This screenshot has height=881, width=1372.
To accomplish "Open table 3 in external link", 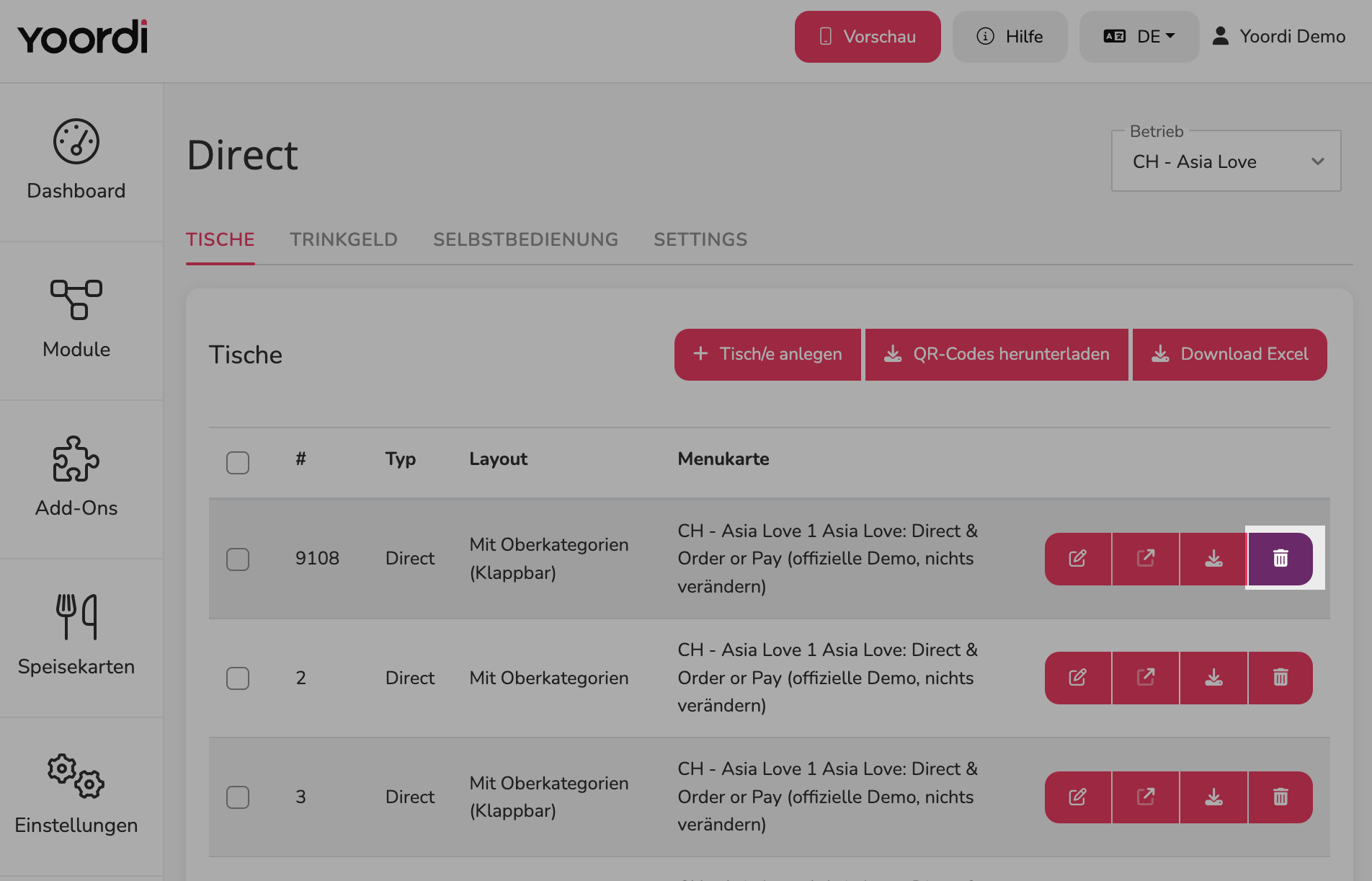I will (x=1146, y=797).
